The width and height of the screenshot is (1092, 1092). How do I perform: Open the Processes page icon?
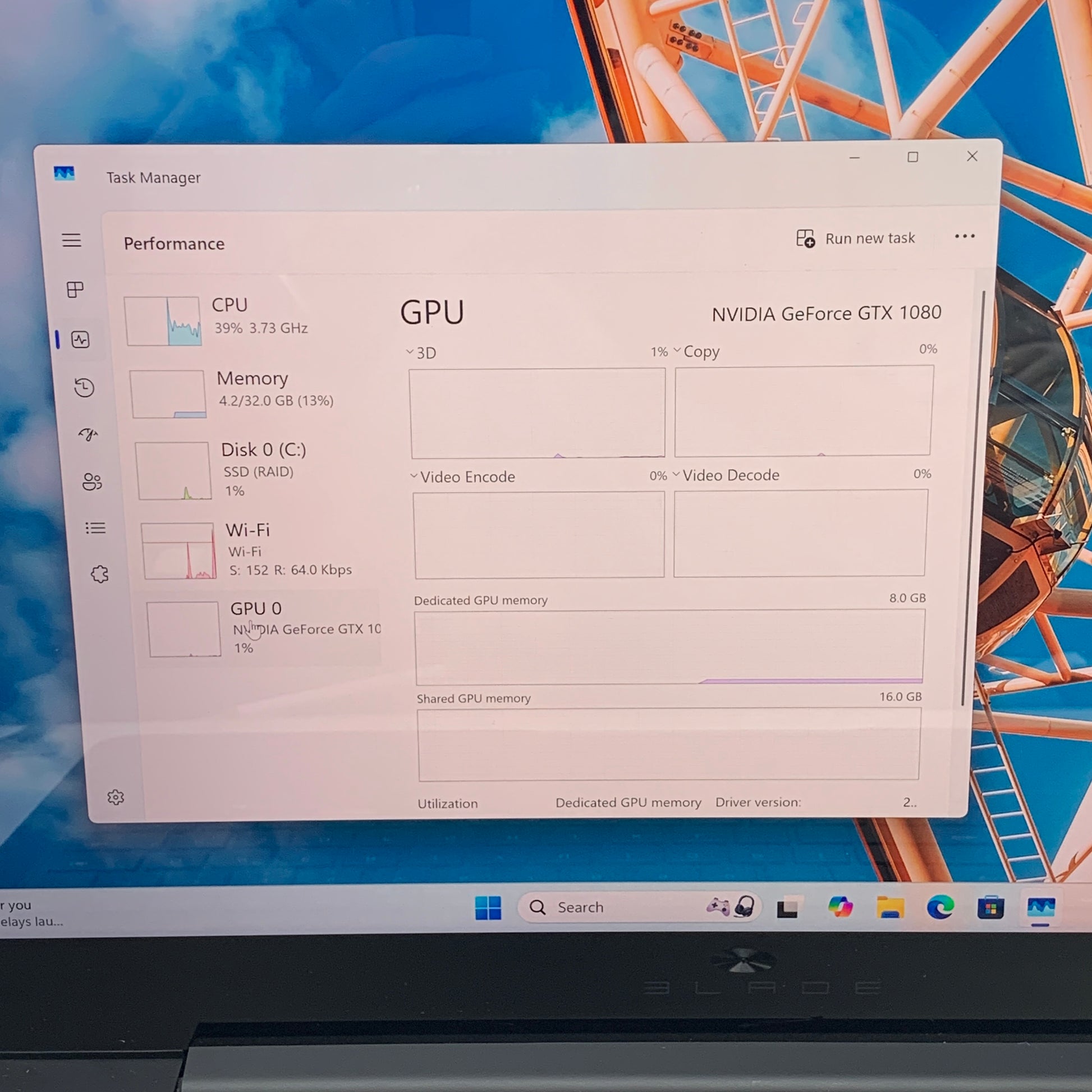click(x=75, y=290)
